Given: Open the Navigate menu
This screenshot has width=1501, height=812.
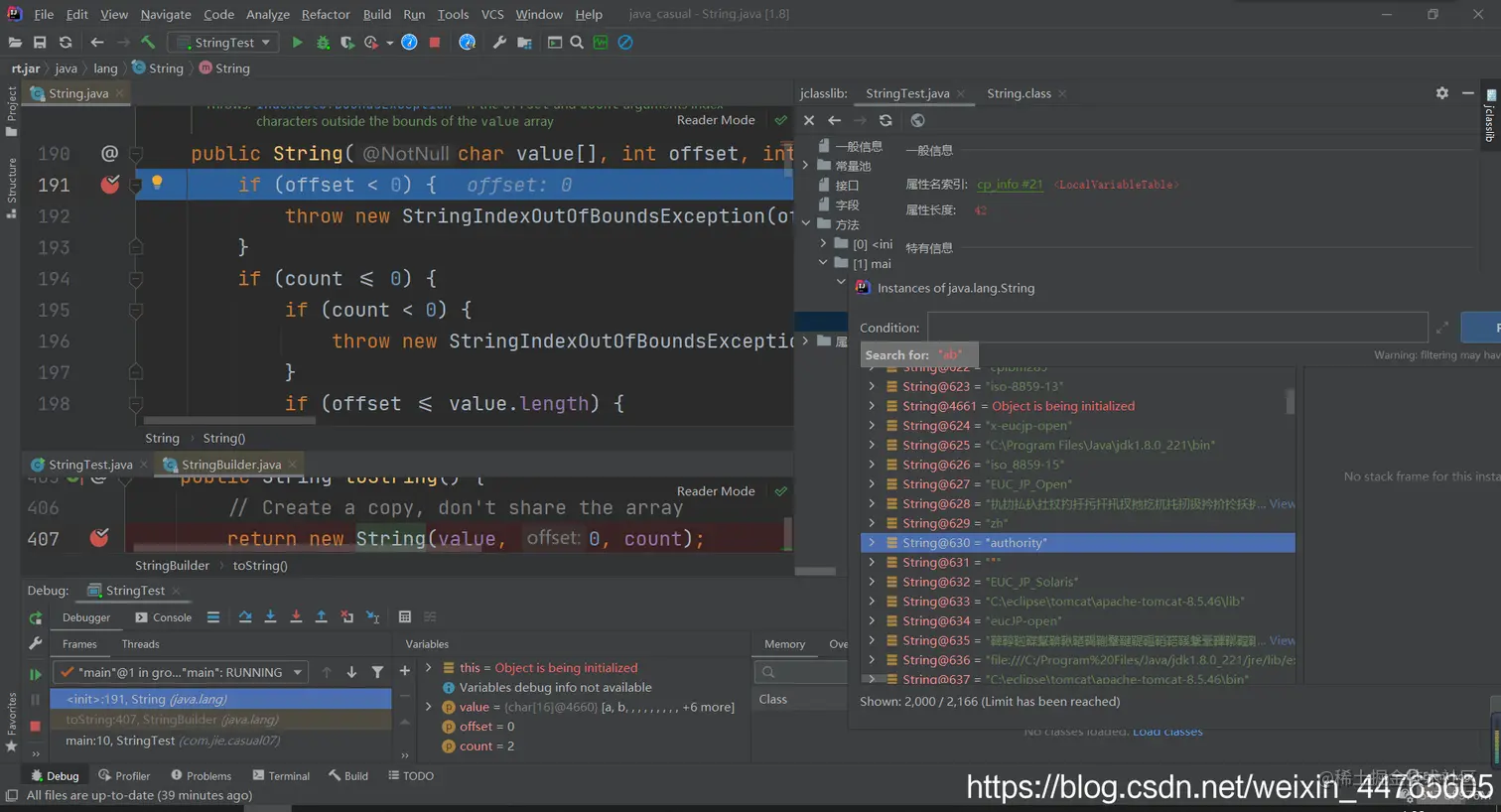Looking at the screenshot, I should pos(166,14).
